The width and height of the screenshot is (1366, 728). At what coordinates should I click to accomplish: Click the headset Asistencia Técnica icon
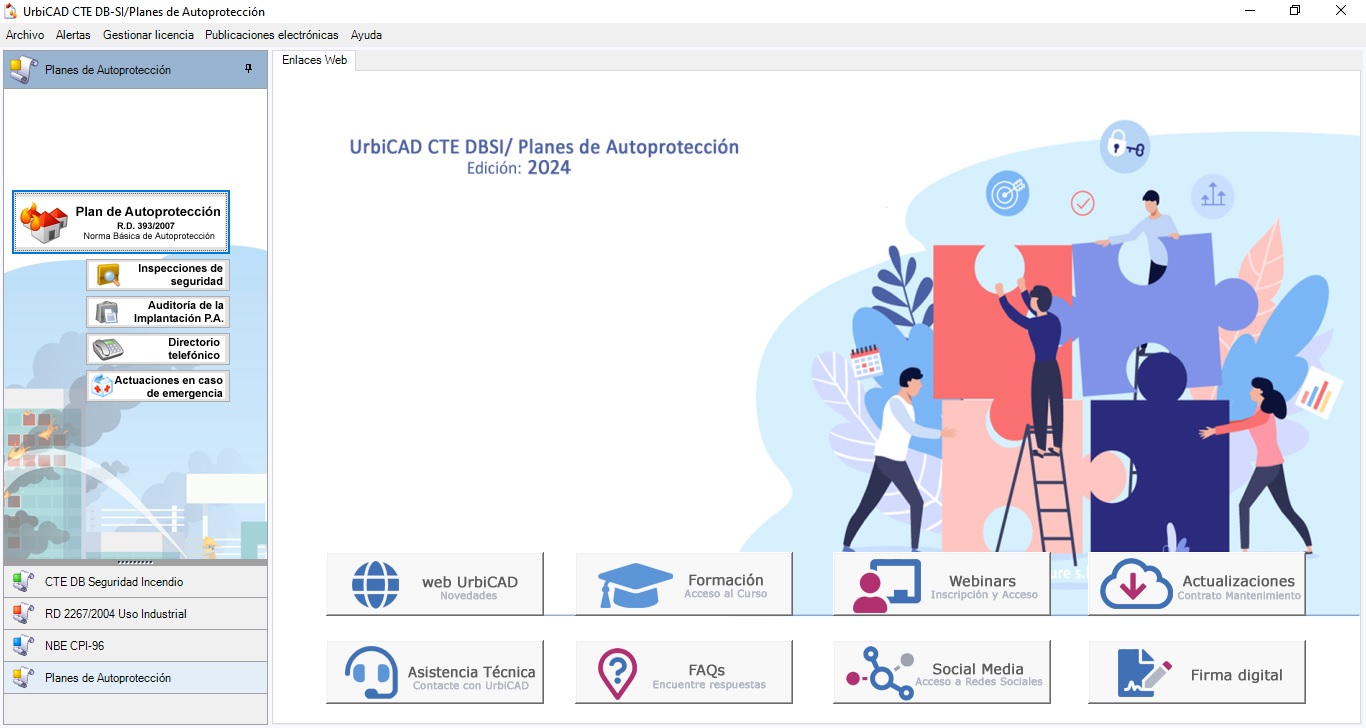[x=371, y=673]
